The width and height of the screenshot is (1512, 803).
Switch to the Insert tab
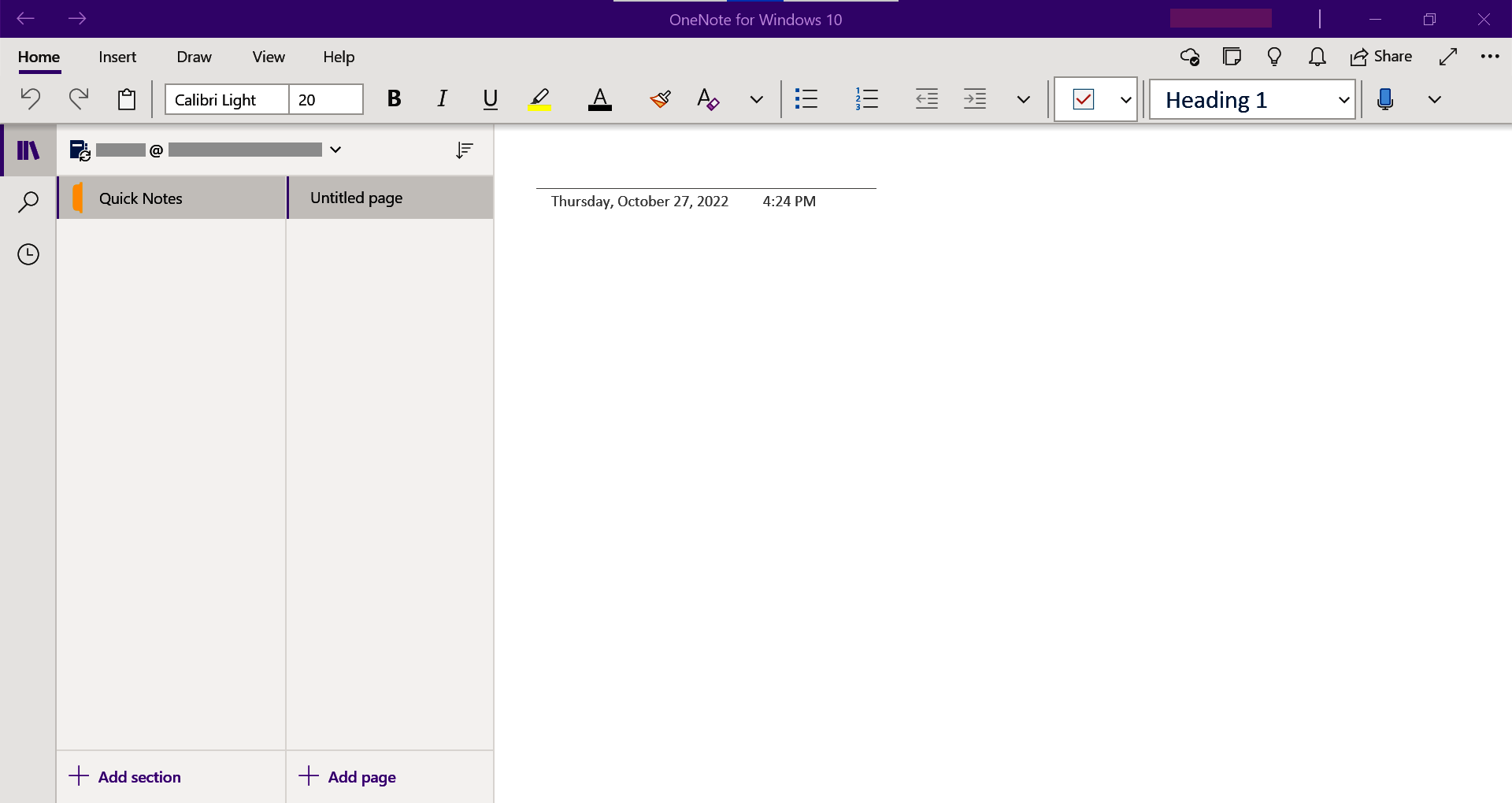coord(117,57)
